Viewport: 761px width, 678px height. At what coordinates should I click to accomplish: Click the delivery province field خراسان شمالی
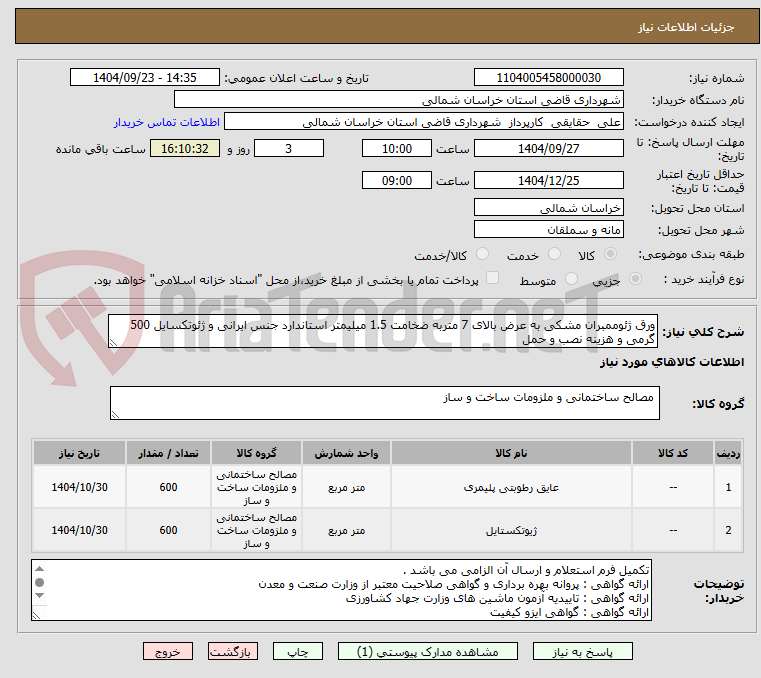(548, 208)
